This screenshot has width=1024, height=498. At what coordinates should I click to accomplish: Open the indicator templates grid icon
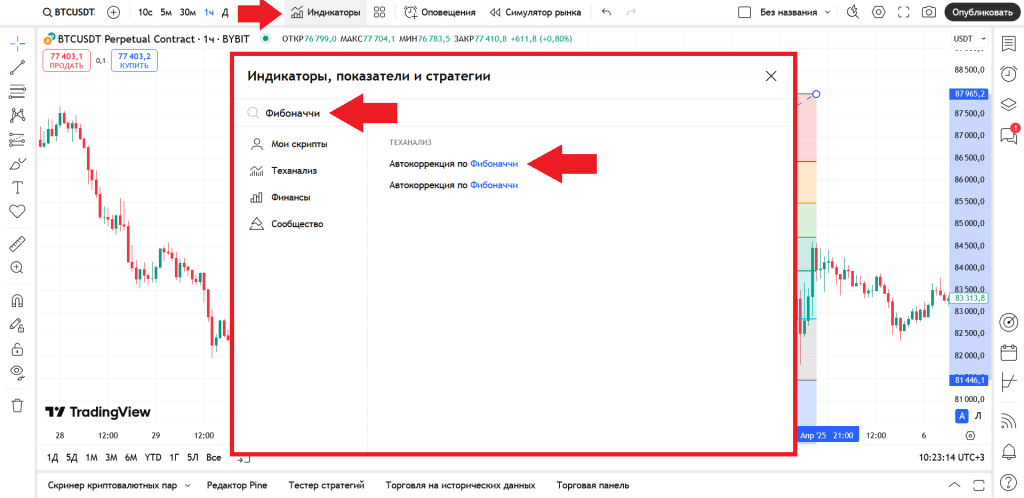tap(379, 12)
